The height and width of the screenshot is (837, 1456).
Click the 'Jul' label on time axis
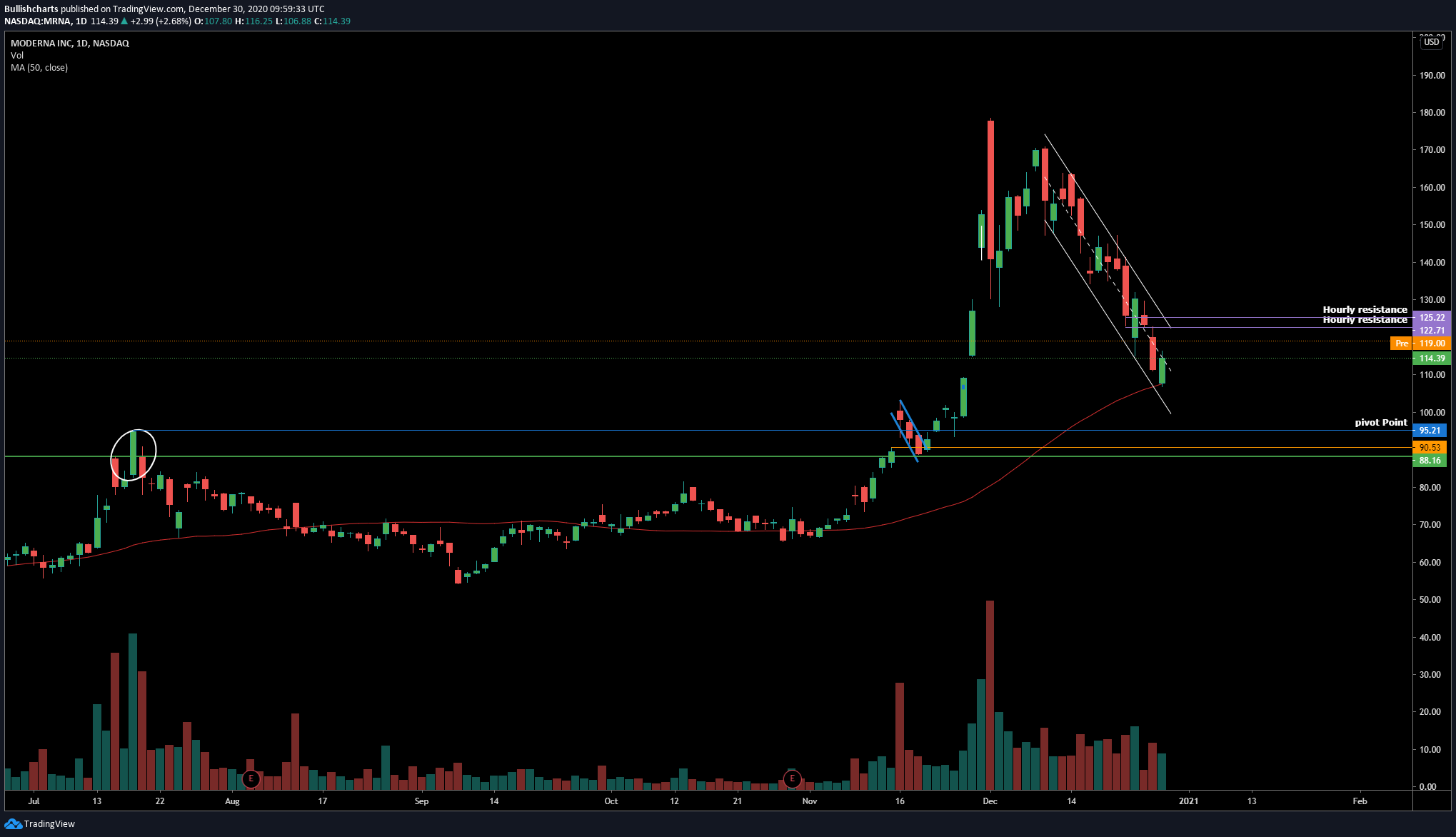coord(34,801)
